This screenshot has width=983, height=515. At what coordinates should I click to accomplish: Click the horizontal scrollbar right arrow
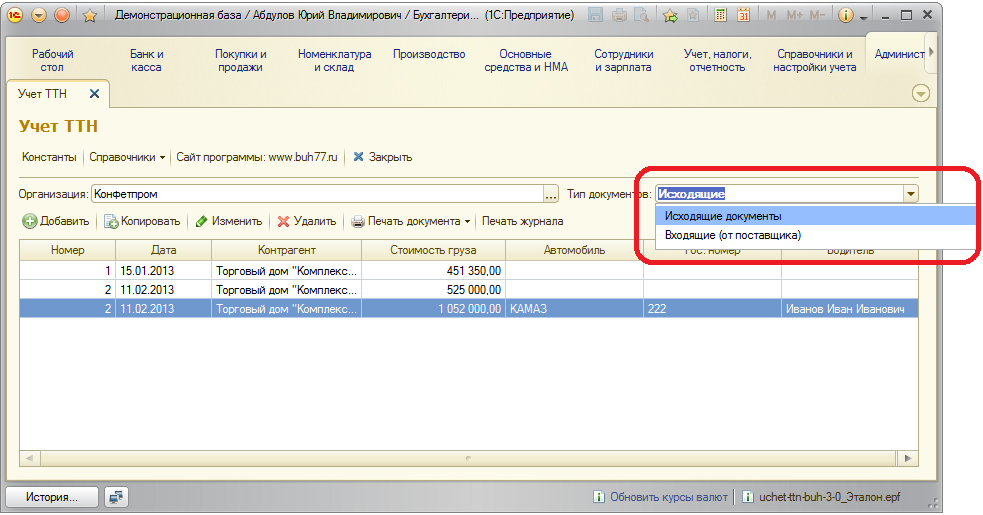[x=909, y=457]
